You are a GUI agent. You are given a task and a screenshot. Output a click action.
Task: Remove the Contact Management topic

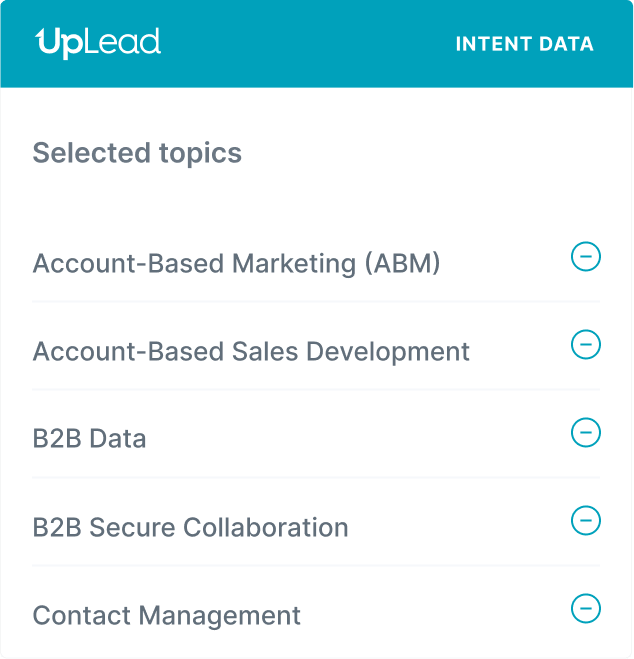point(585,608)
